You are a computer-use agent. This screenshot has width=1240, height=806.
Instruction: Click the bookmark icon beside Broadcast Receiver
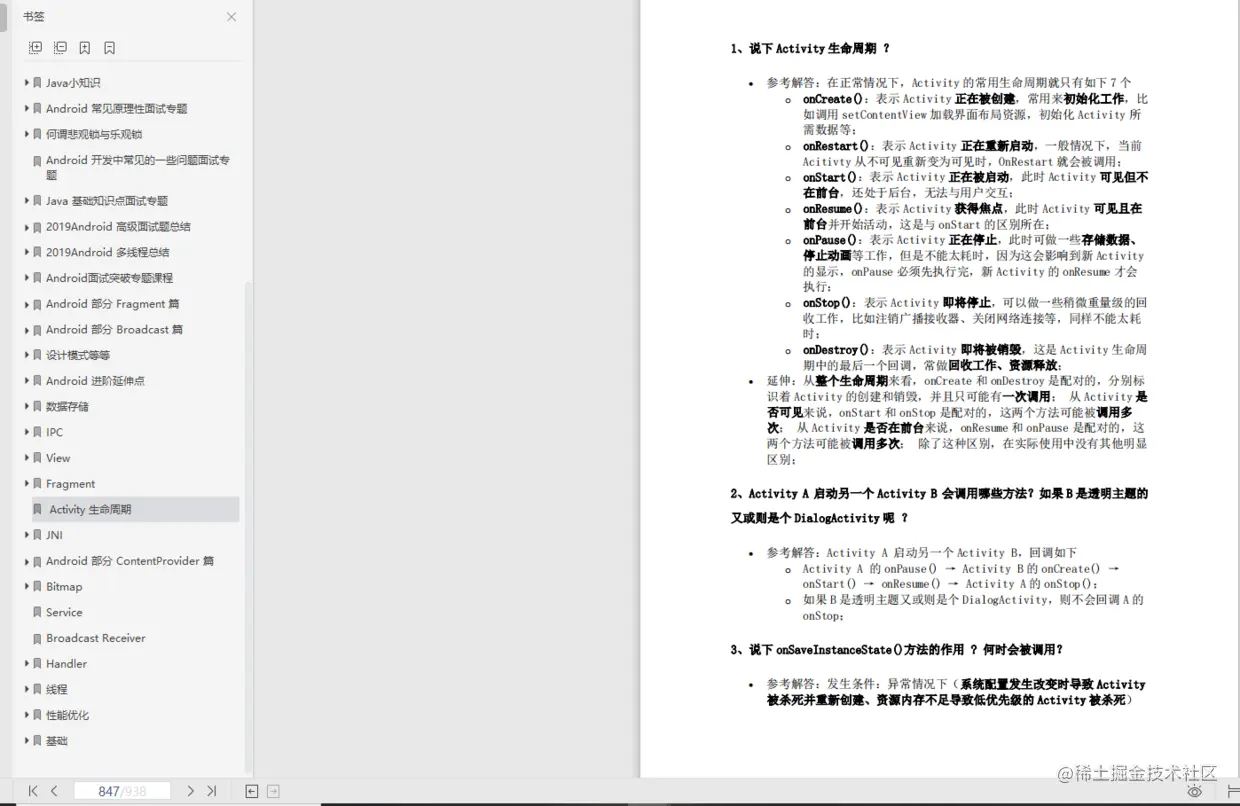tap(37, 638)
